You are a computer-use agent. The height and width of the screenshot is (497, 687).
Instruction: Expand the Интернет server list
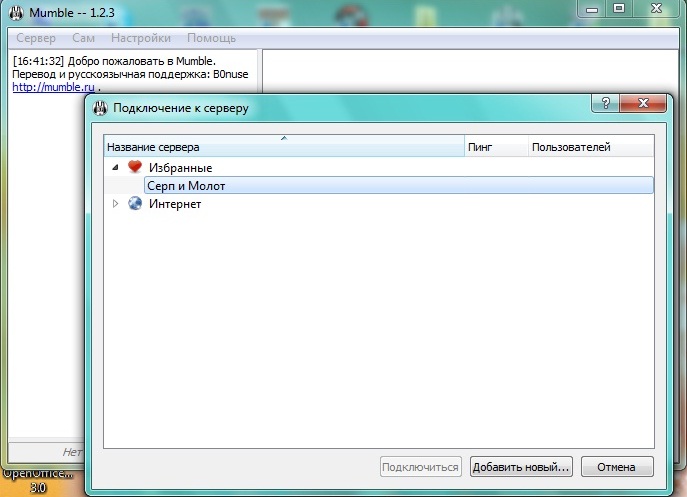pyautogui.click(x=116, y=204)
